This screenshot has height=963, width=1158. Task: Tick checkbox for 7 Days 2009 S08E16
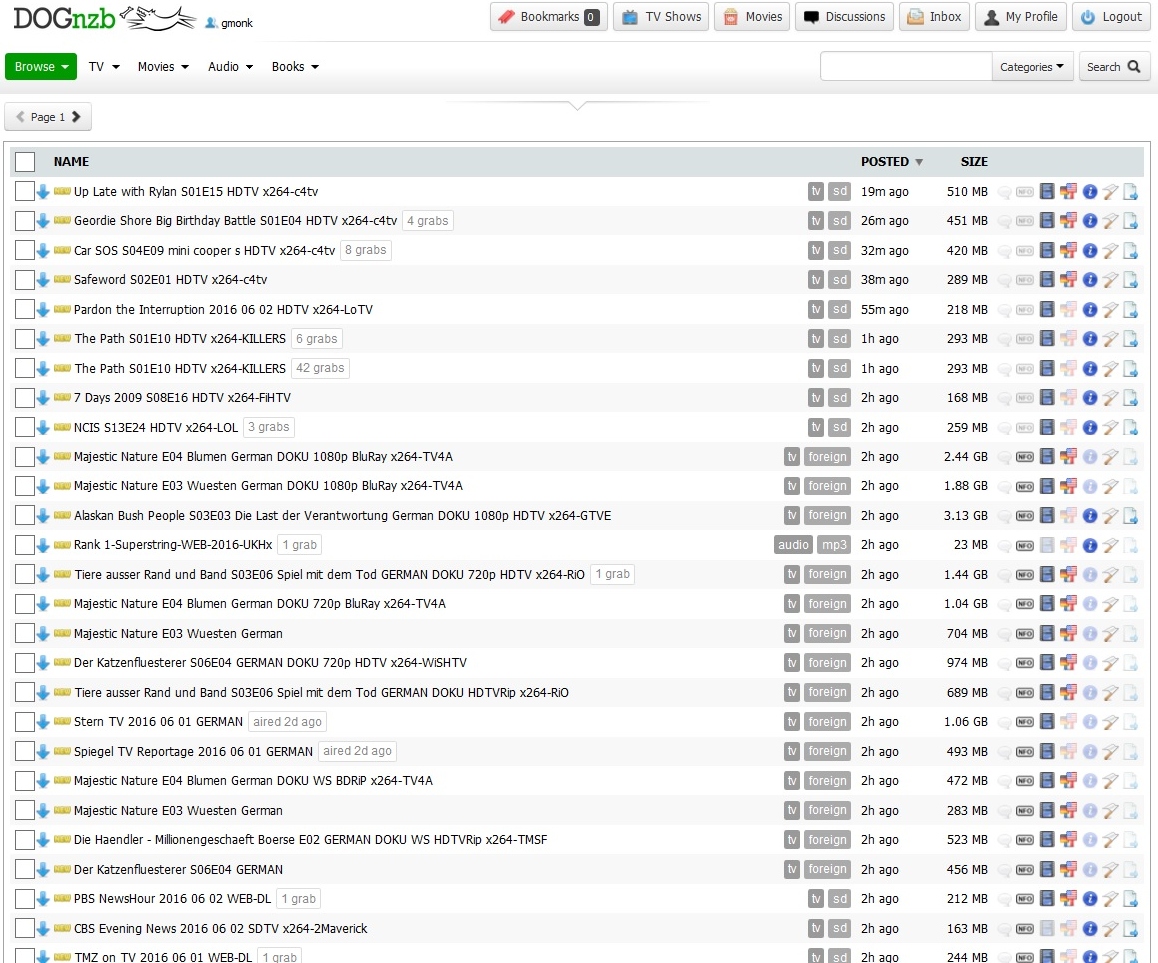(x=25, y=398)
